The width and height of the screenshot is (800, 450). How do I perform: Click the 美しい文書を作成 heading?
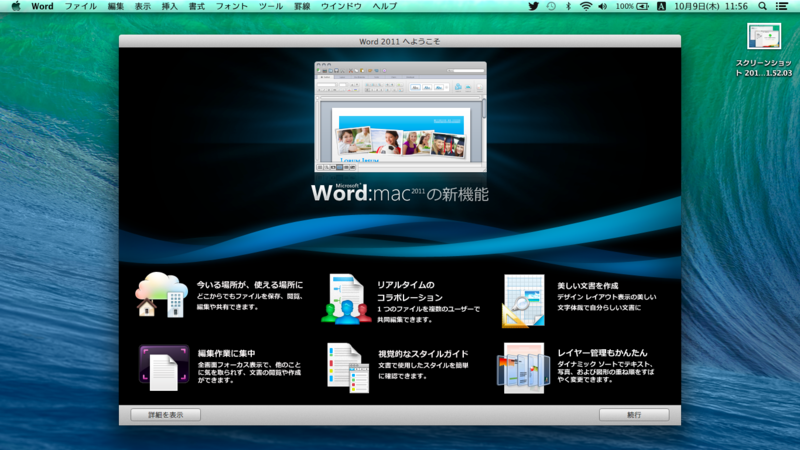click(587, 286)
